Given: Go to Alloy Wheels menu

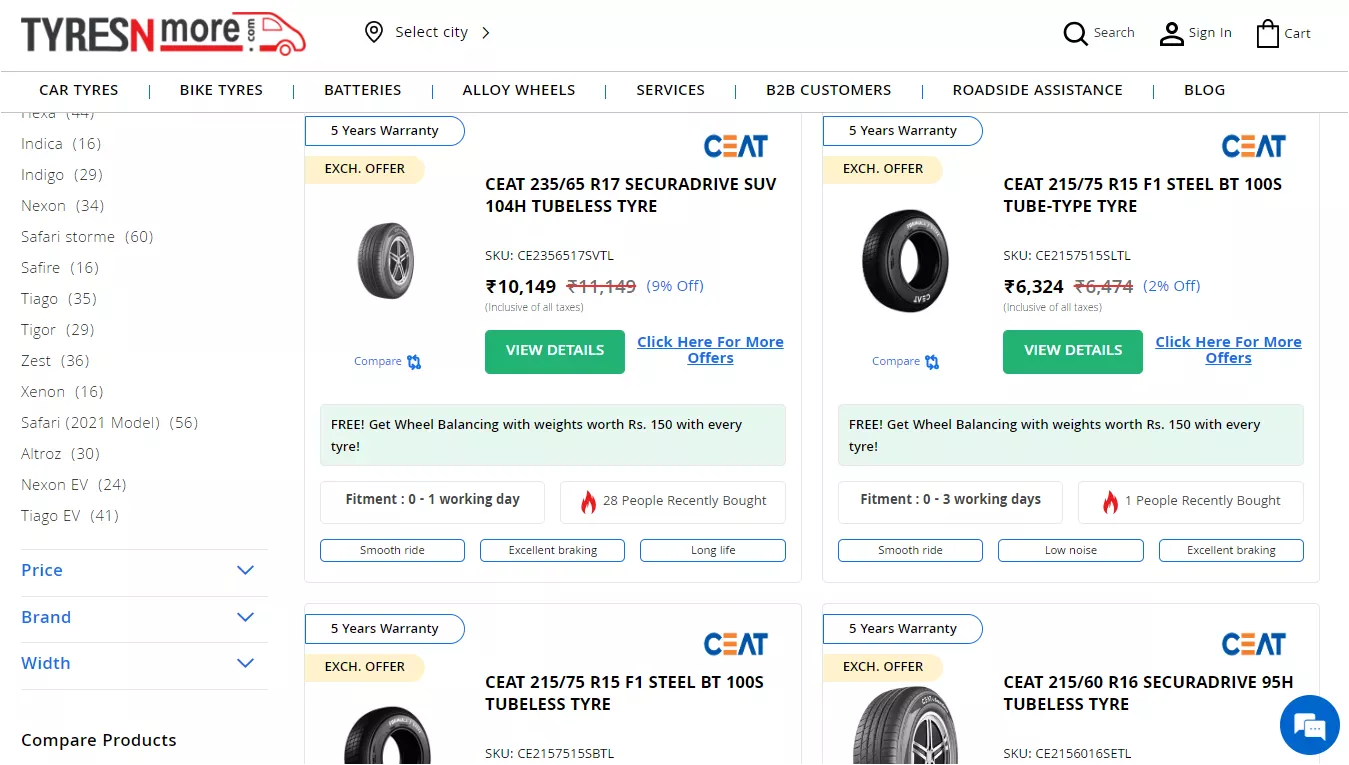Looking at the screenshot, I should (518, 90).
